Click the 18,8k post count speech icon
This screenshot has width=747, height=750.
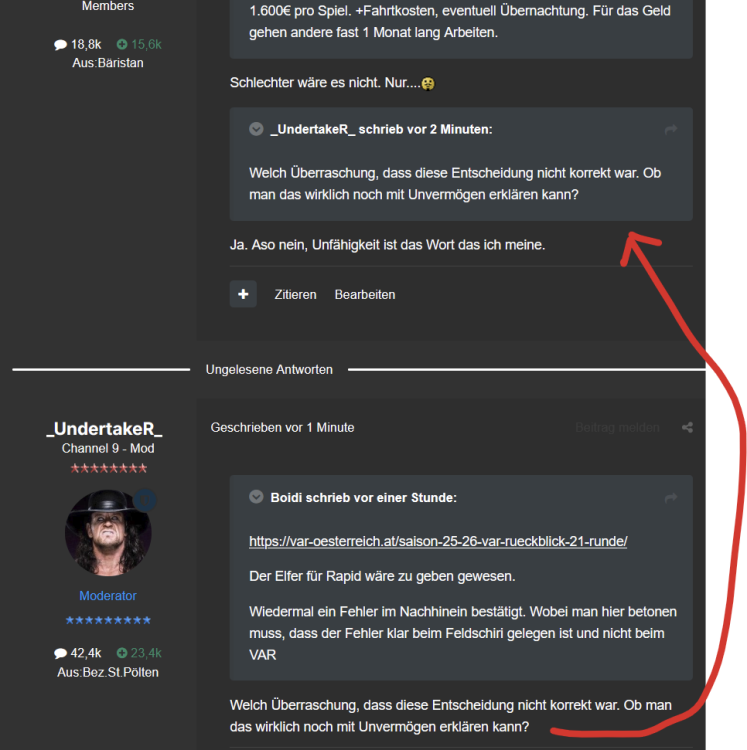[60, 45]
